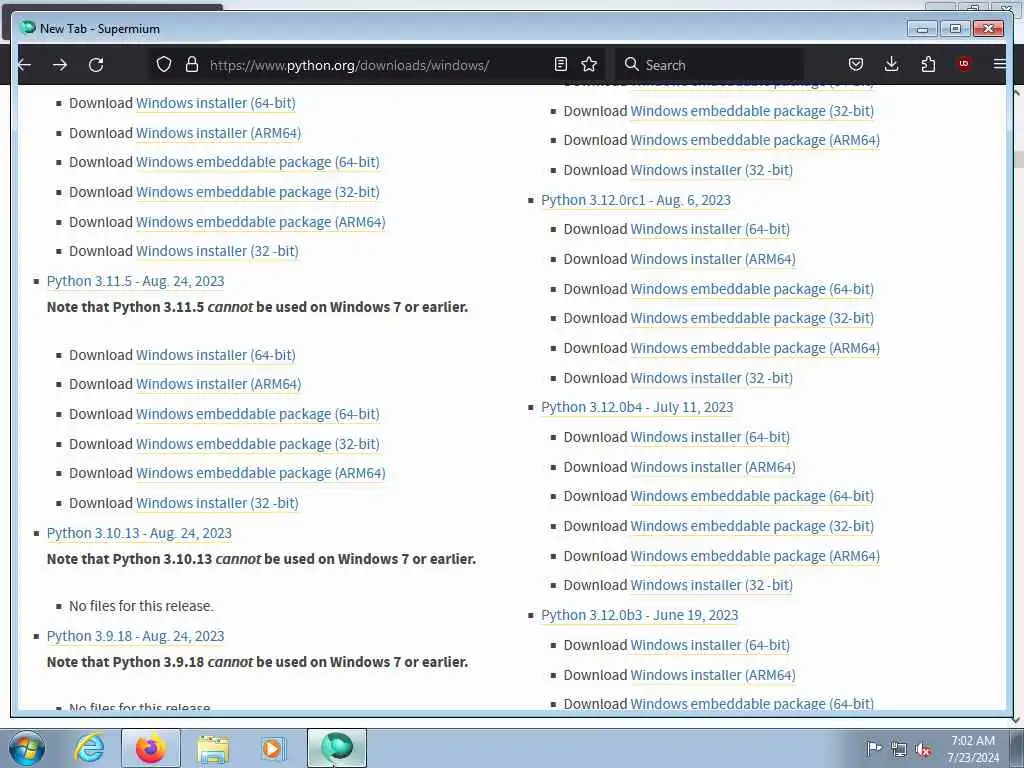Open the hamburger application menu
1024x768 pixels.
[999, 64]
